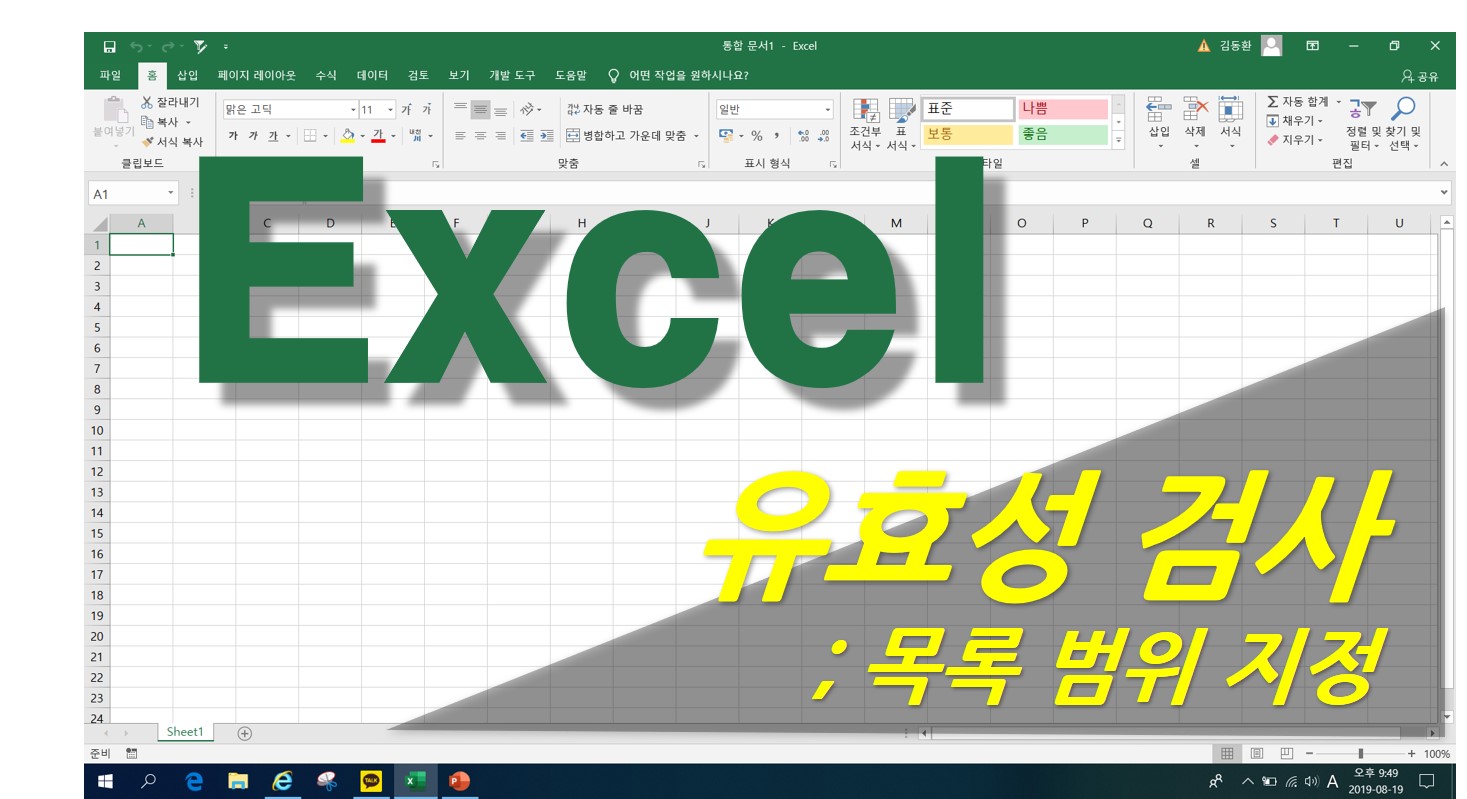Click the percent style icon
1467x799 pixels.
[x=757, y=136]
